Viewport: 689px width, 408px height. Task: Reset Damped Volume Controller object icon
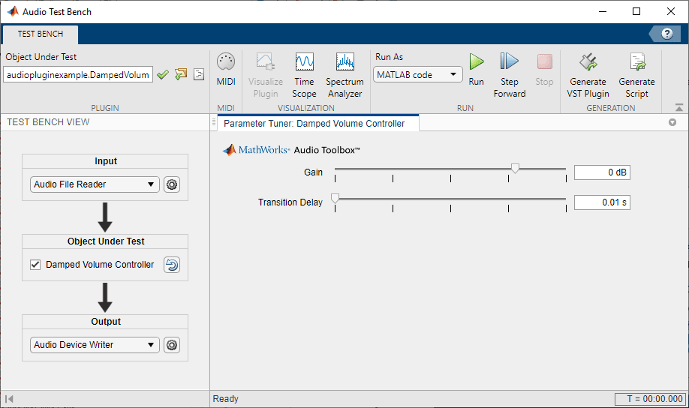coord(172,265)
